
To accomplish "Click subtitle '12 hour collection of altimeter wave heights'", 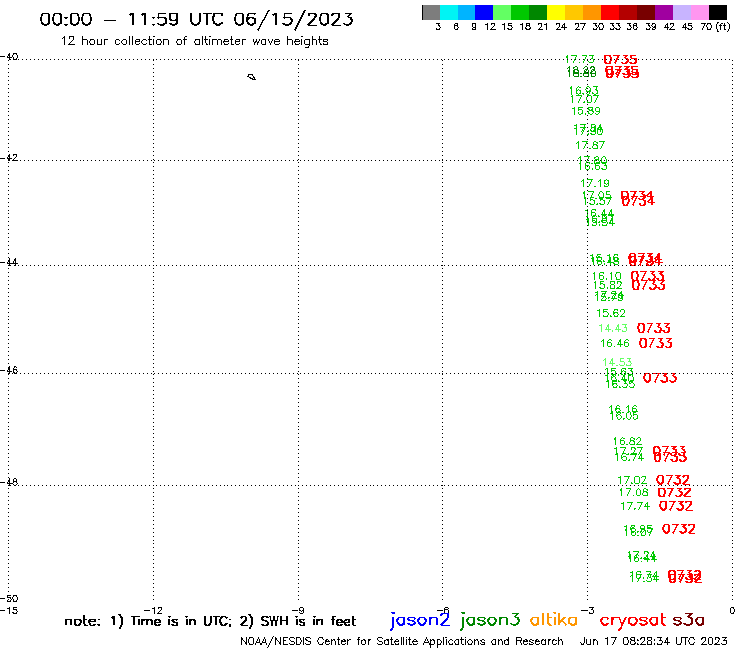I will click(x=194, y=41).
